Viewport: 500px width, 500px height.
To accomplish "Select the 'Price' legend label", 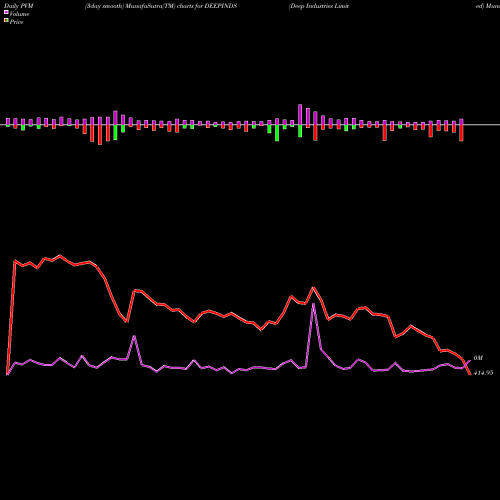I will point(16,22).
